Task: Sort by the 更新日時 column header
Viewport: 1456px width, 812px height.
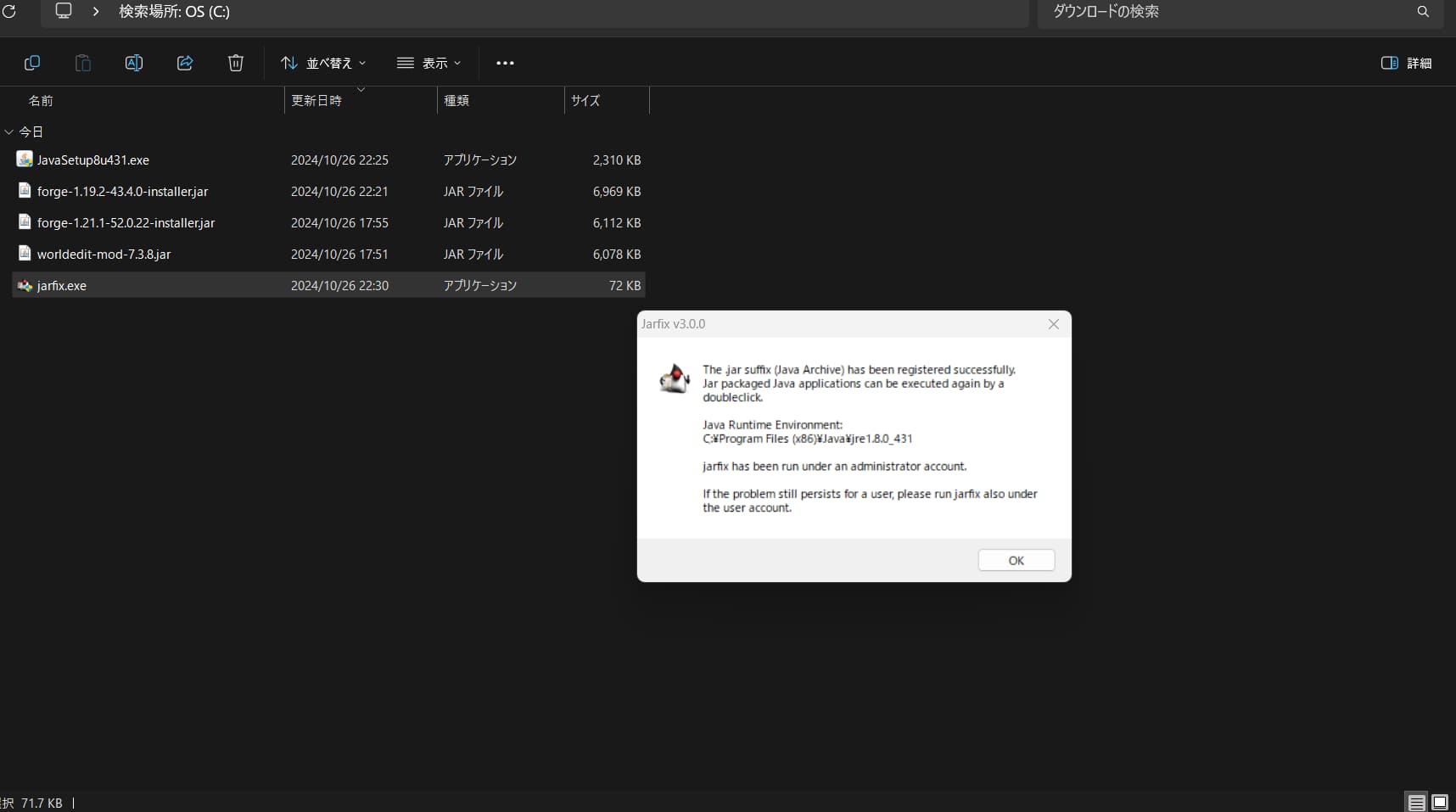Action: coord(316,100)
